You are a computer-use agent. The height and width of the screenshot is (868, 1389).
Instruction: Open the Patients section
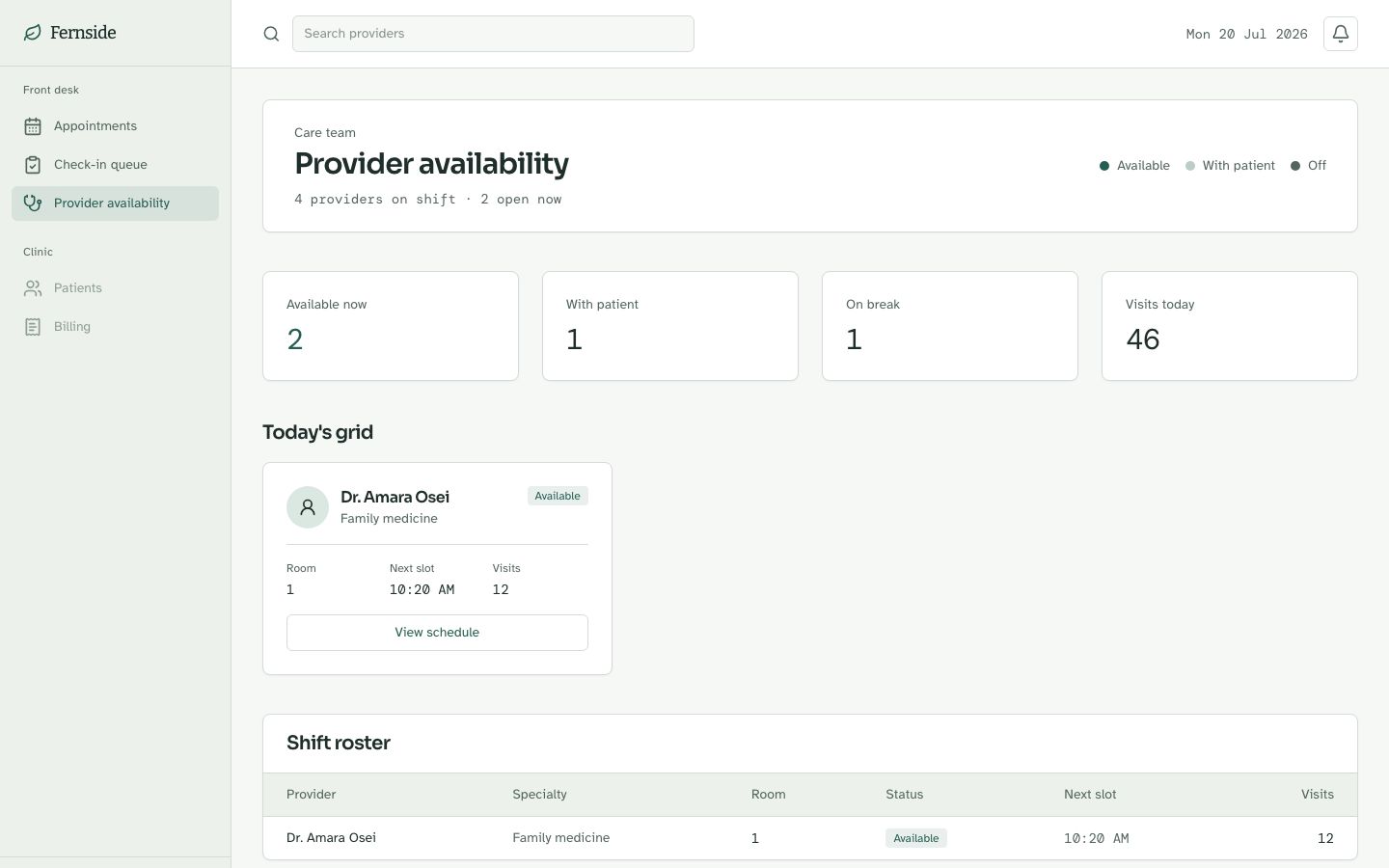[115, 288]
